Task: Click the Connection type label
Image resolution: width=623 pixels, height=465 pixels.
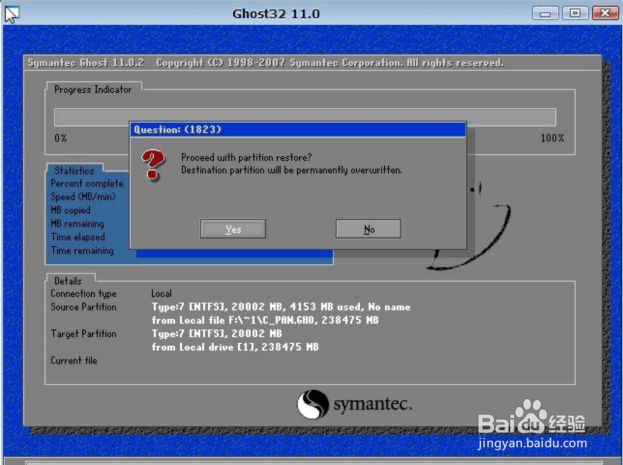Action: (83, 294)
